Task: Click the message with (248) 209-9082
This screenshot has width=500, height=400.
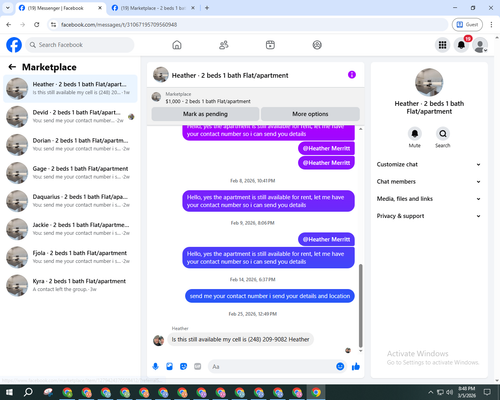Action: [x=240, y=339]
